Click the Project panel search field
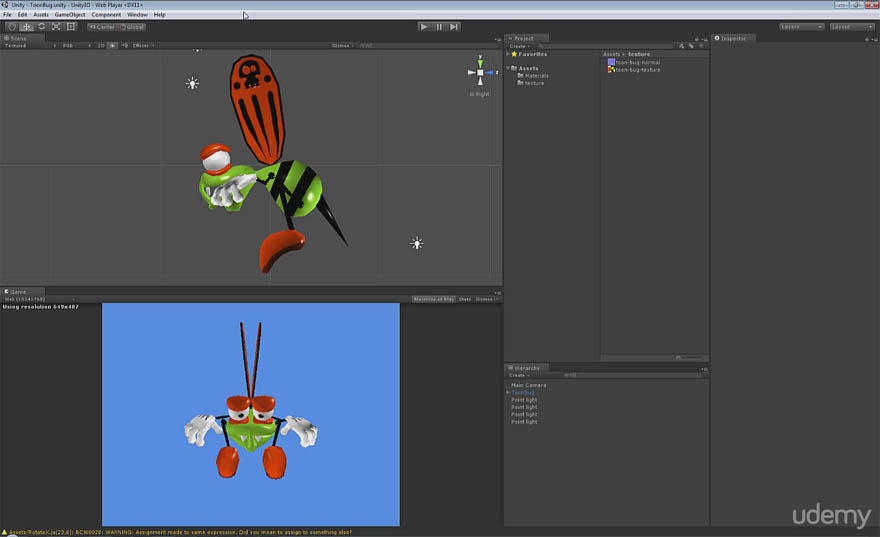Viewport: 880px width, 537px height. [605, 46]
